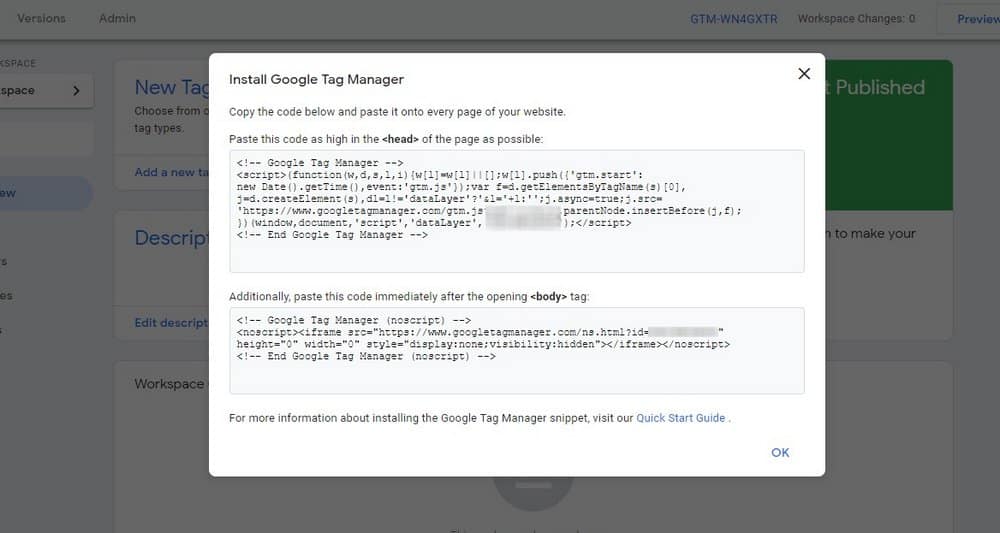
Task: Confirm the dialog with OK
Action: [780, 453]
